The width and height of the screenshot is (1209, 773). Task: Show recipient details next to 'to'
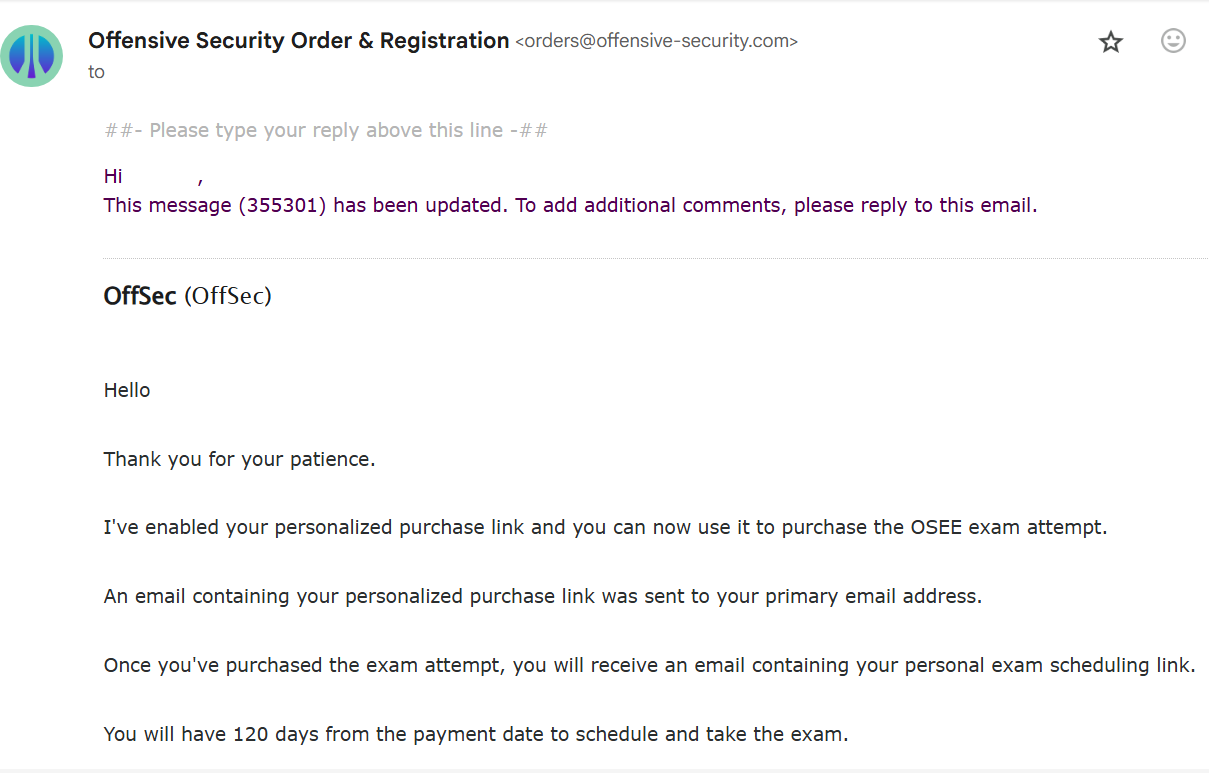tap(96, 72)
